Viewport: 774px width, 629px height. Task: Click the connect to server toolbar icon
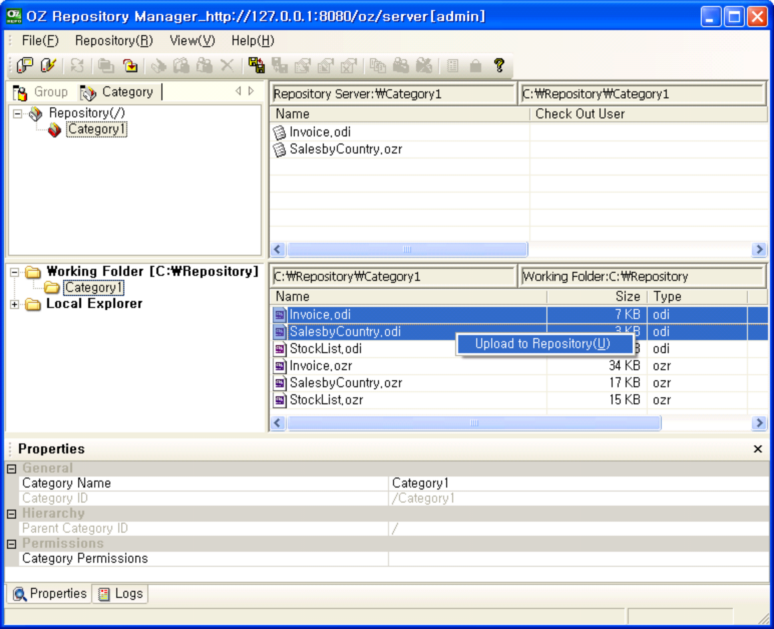pos(25,65)
